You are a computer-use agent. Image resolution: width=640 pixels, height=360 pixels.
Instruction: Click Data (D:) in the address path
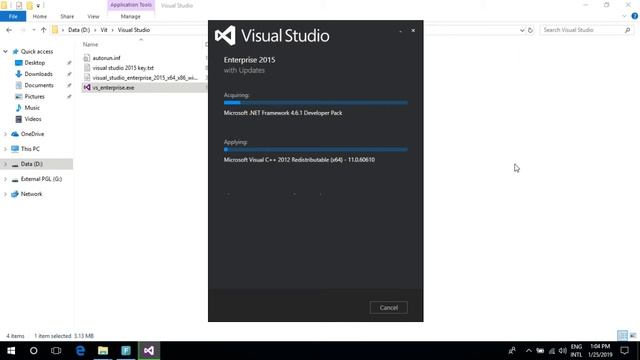click(x=79, y=30)
